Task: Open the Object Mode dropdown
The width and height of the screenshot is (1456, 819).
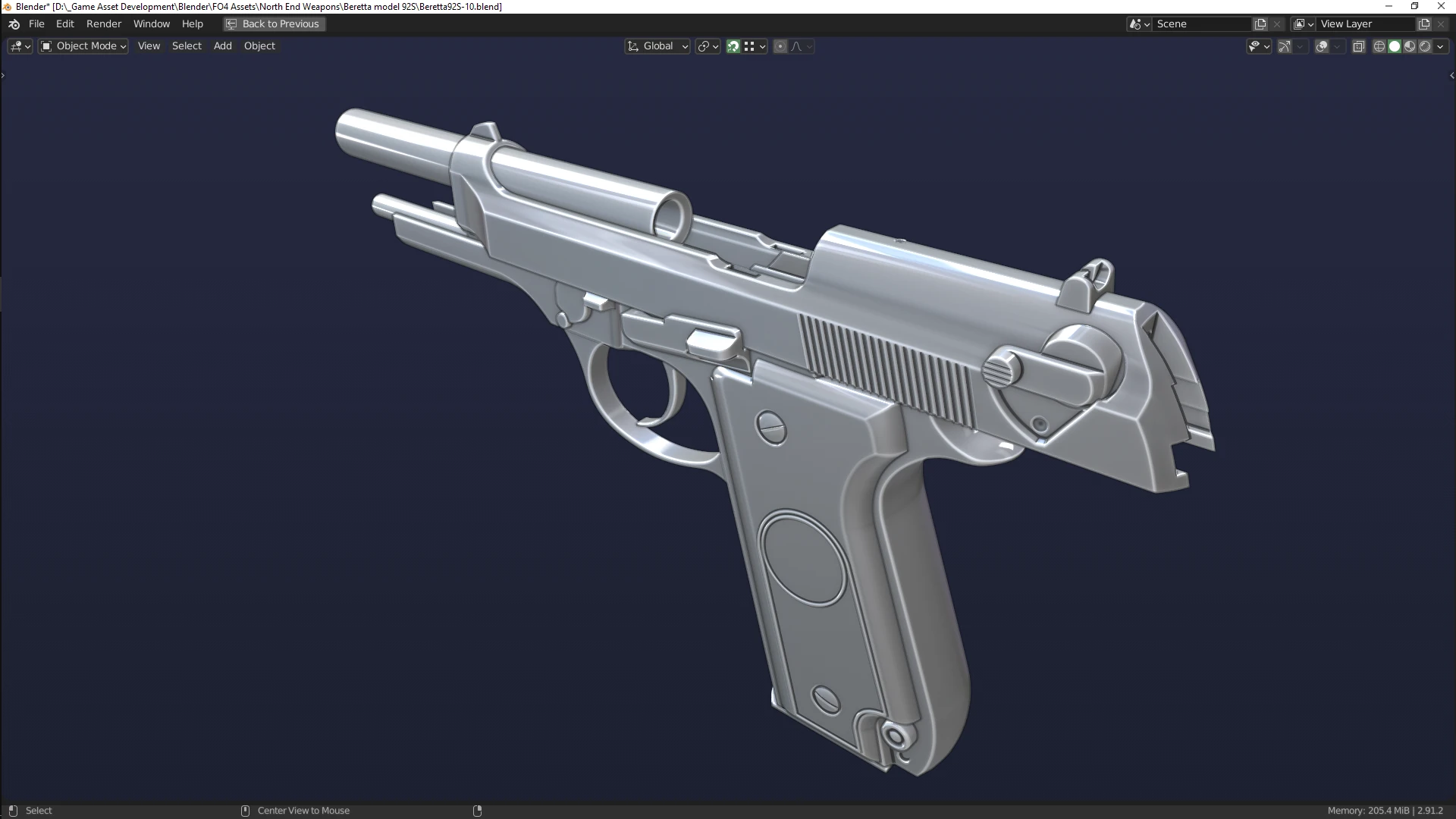Action: click(x=83, y=46)
